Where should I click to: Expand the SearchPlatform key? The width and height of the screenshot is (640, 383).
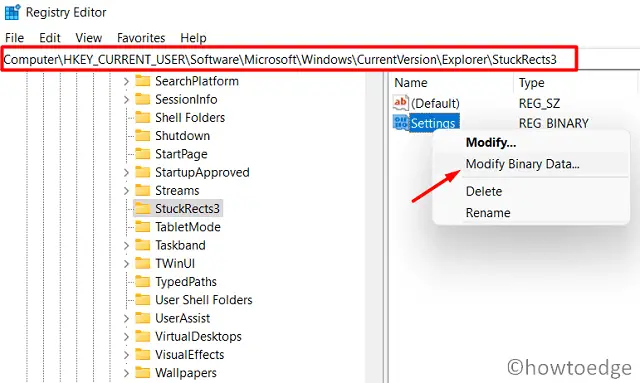click(x=126, y=81)
